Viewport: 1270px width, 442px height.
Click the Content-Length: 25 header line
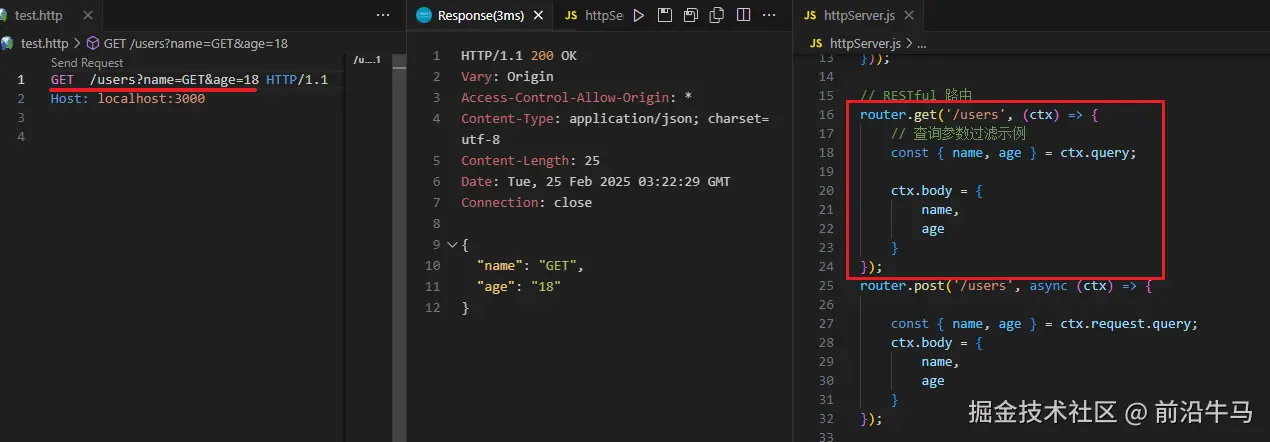pos(530,160)
